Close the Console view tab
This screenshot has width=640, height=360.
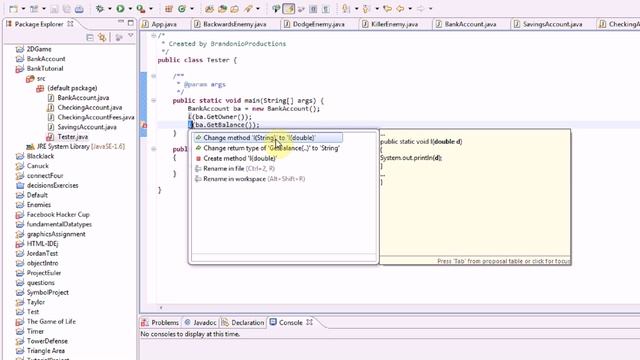[x=309, y=322]
